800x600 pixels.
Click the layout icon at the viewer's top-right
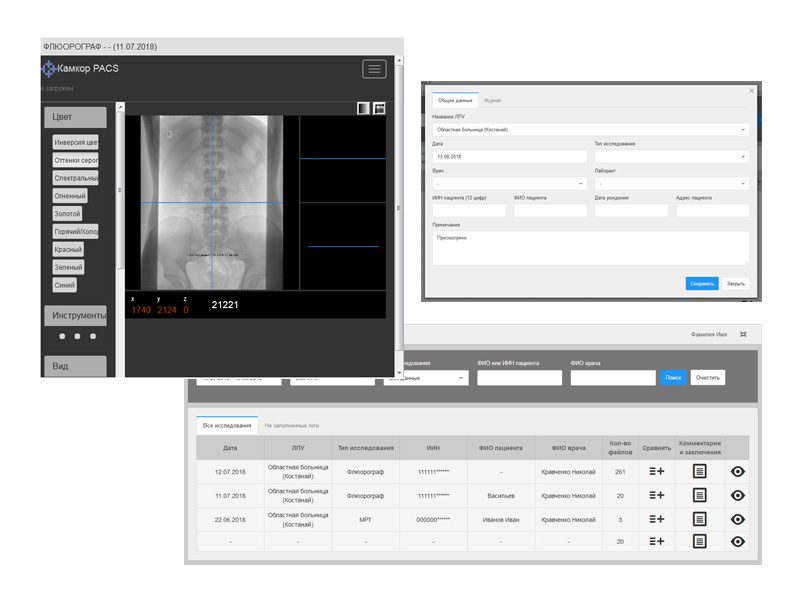pyautogui.click(x=379, y=108)
